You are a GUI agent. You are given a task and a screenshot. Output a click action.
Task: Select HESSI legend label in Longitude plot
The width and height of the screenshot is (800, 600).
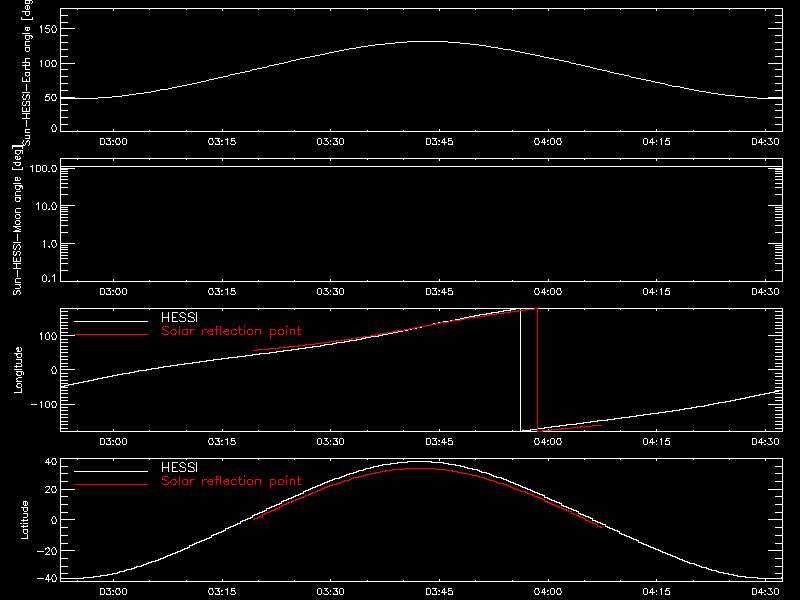click(x=179, y=317)
